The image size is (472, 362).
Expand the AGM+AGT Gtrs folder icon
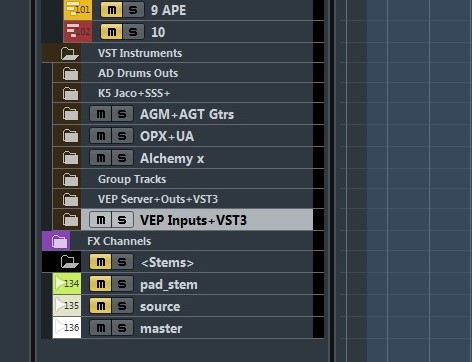(71, 114)
